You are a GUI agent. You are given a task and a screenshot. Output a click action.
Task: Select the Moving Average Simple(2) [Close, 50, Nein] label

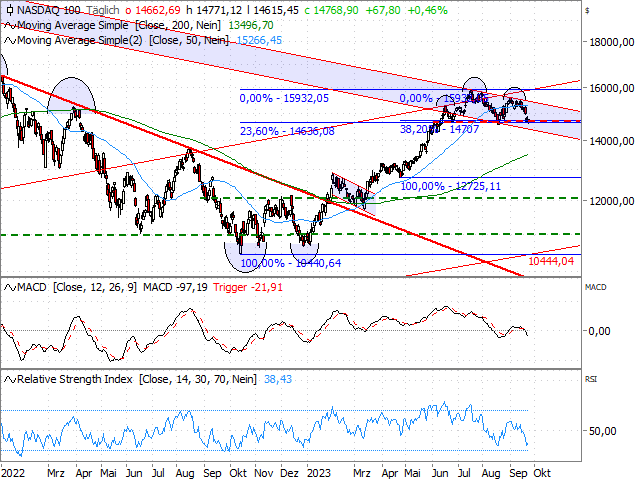123,40
